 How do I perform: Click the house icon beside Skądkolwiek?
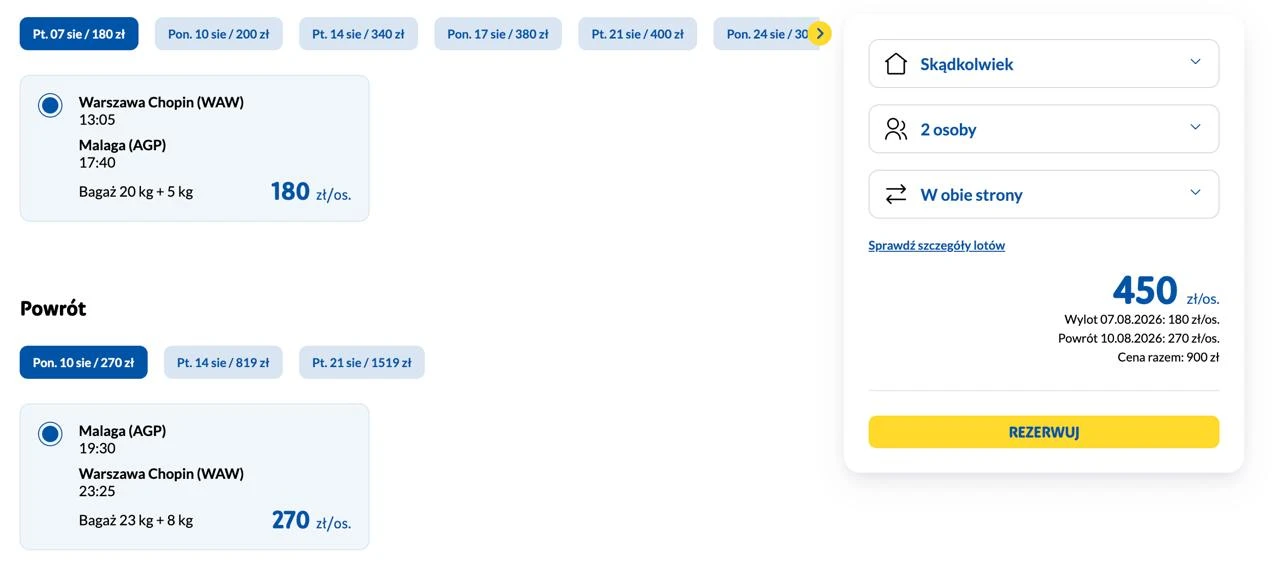(x=896, y=64)
